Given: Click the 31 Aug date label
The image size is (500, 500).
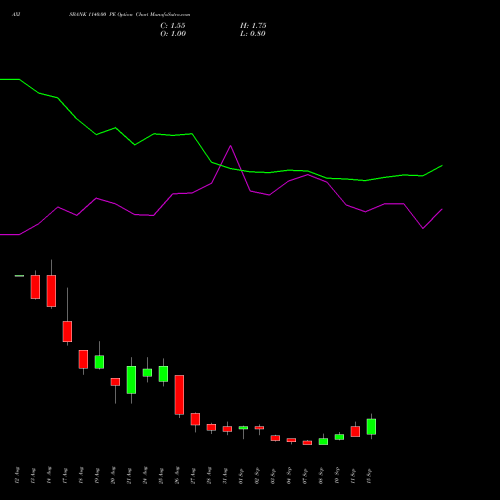Looking at the screenshot, I should point(225,476).
